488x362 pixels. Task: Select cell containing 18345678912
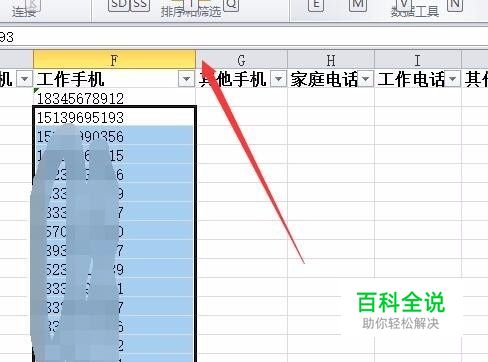pyautogui.click(x=114, y=98)
